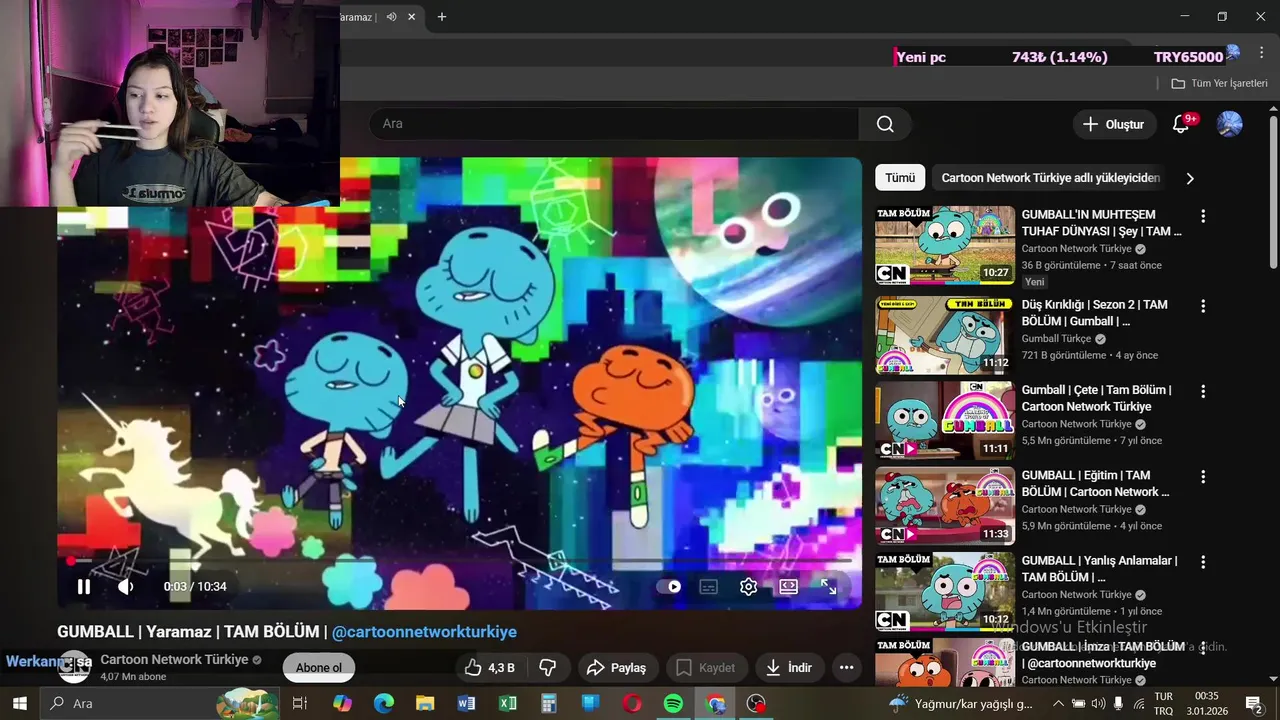Click the Oluştur create button
This screenshot has width=1280, height=720.
coord(1114,124)
